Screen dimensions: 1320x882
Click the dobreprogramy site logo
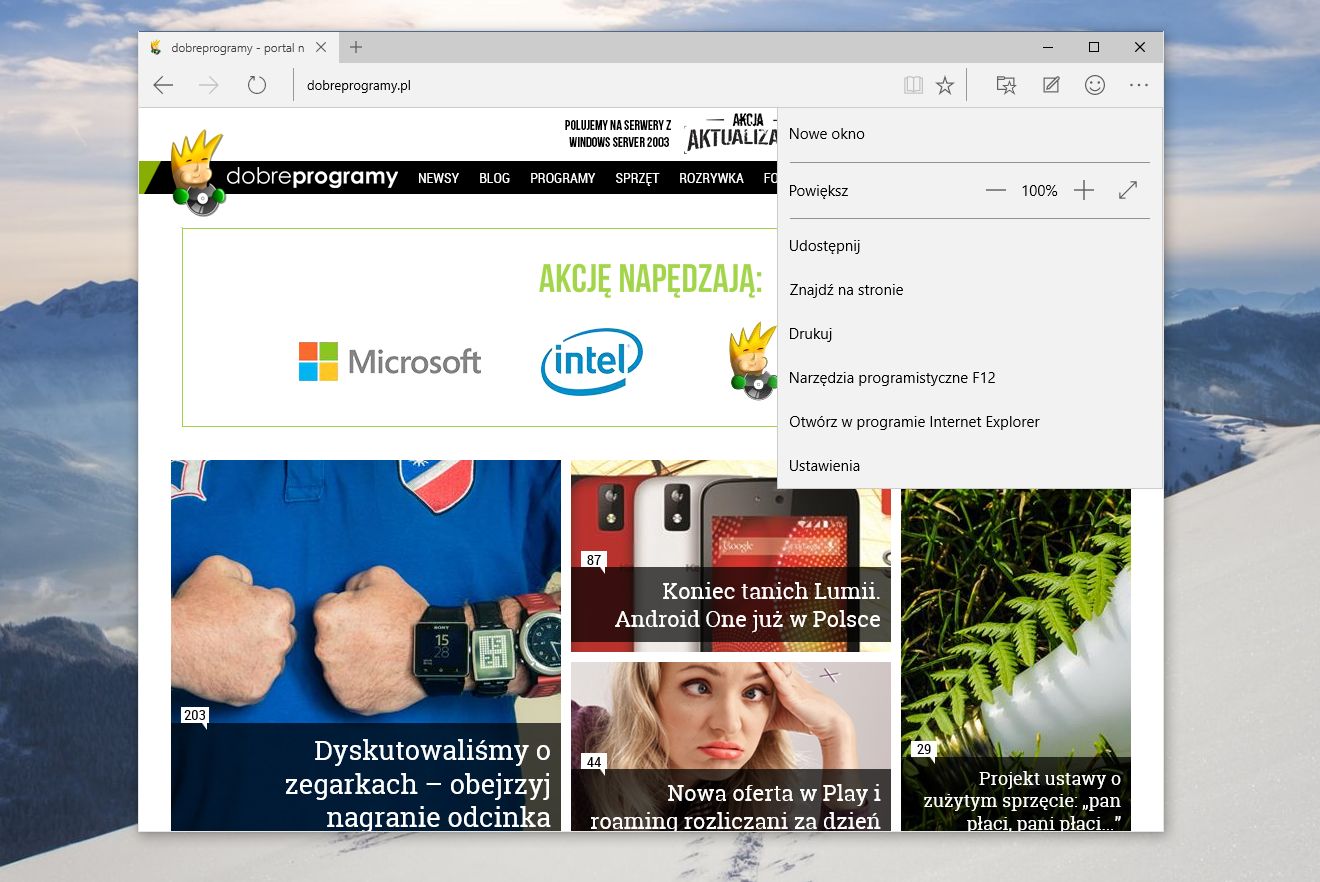tap(285, 175)
